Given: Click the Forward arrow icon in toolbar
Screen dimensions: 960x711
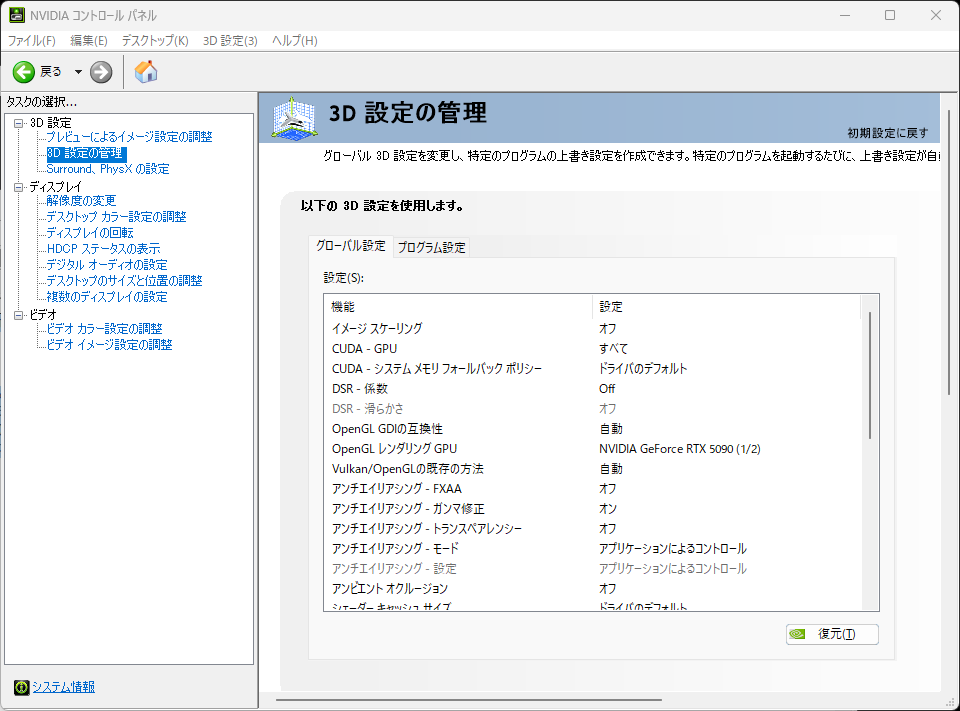Looking at the screenshot, I should coord(101,72).
